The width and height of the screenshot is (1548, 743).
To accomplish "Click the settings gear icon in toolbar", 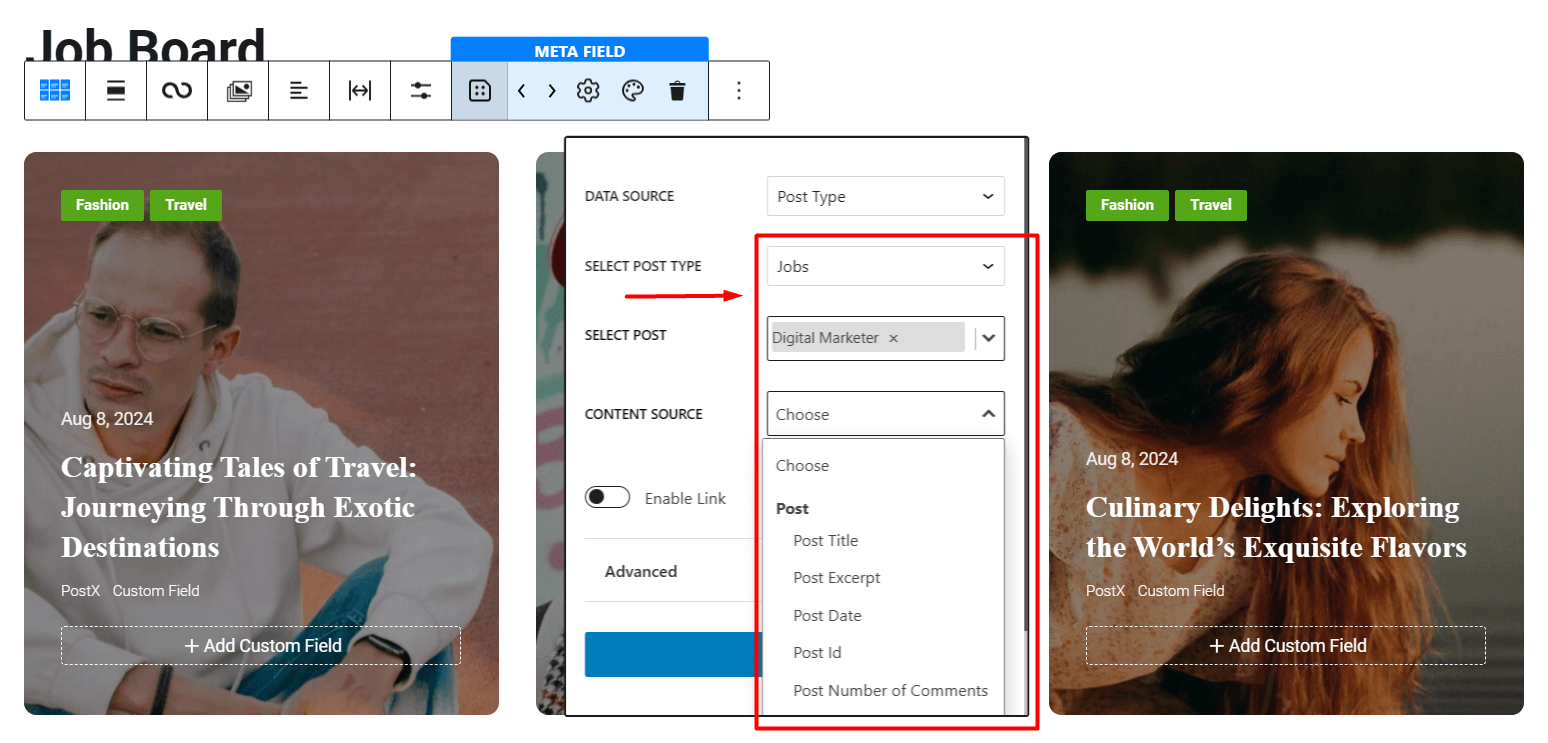I will [587, 90].
